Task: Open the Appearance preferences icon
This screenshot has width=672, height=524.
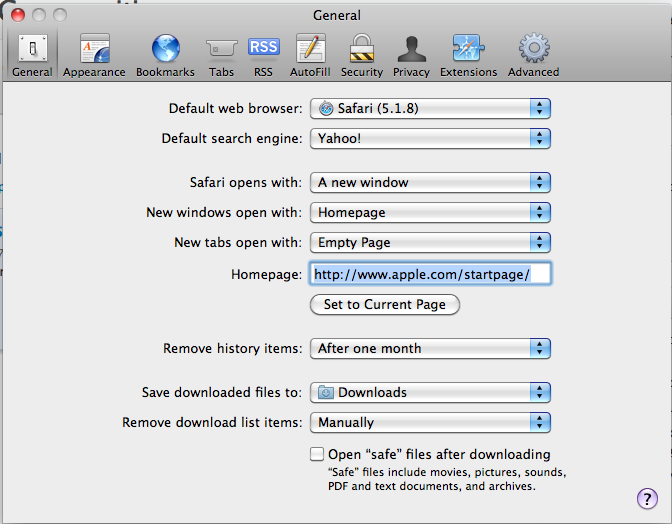Action: tap(94, 48)
